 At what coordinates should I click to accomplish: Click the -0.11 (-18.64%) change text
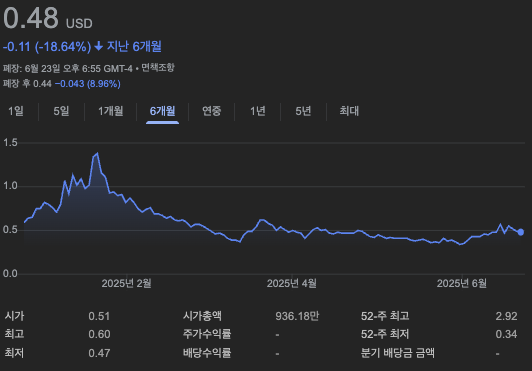tap(47, 47)
